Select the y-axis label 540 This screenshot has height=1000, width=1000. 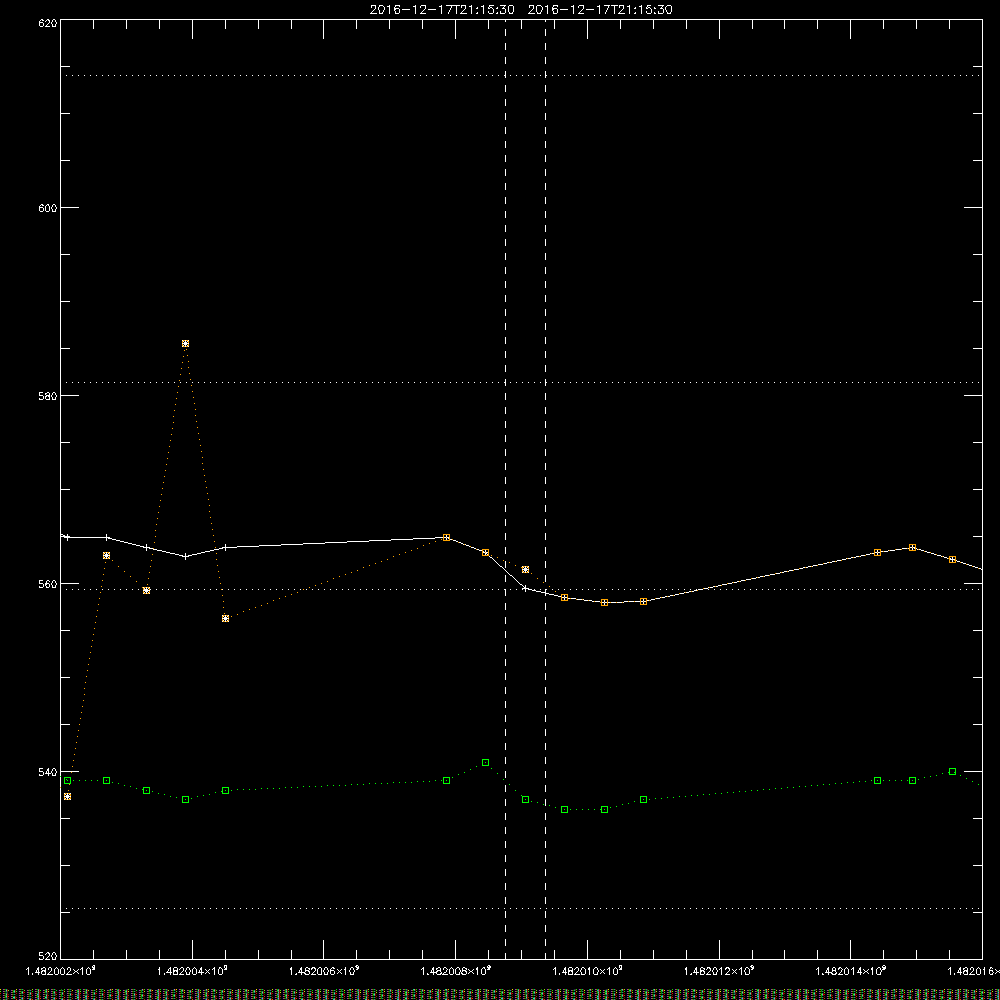48,772
